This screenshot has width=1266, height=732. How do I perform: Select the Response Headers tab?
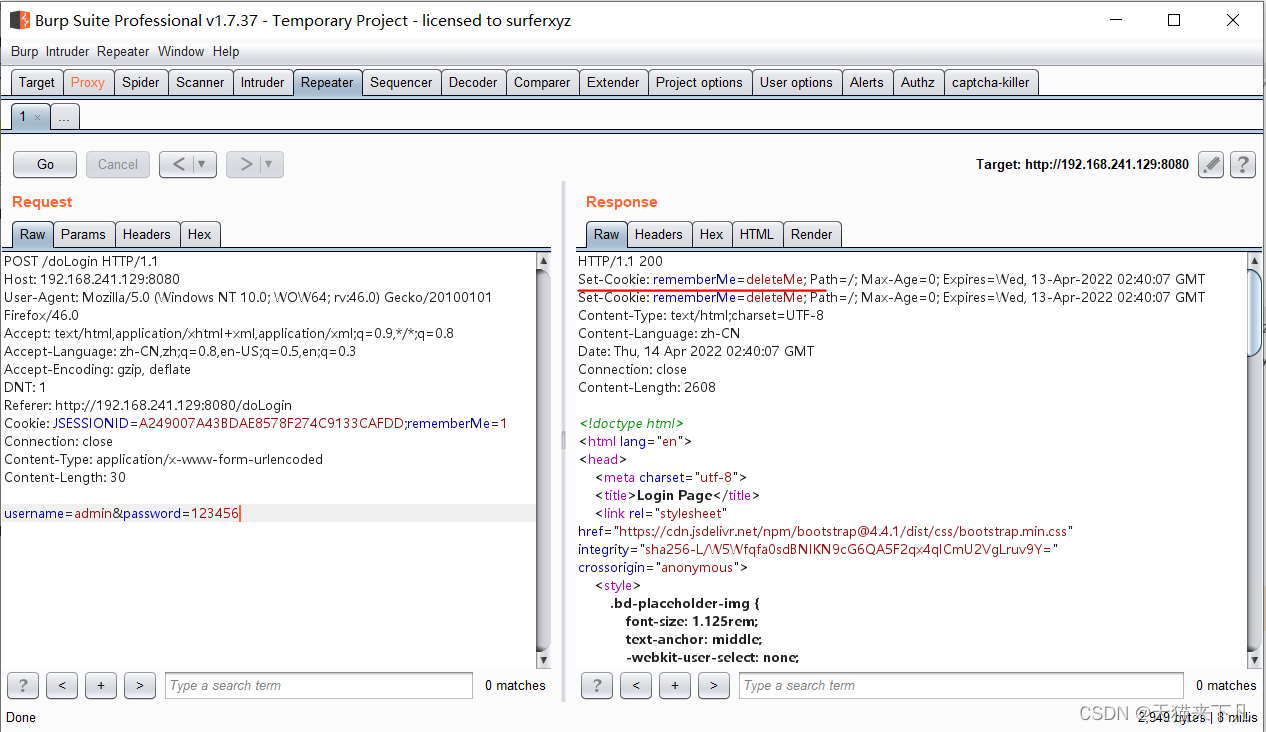point(659,234)
